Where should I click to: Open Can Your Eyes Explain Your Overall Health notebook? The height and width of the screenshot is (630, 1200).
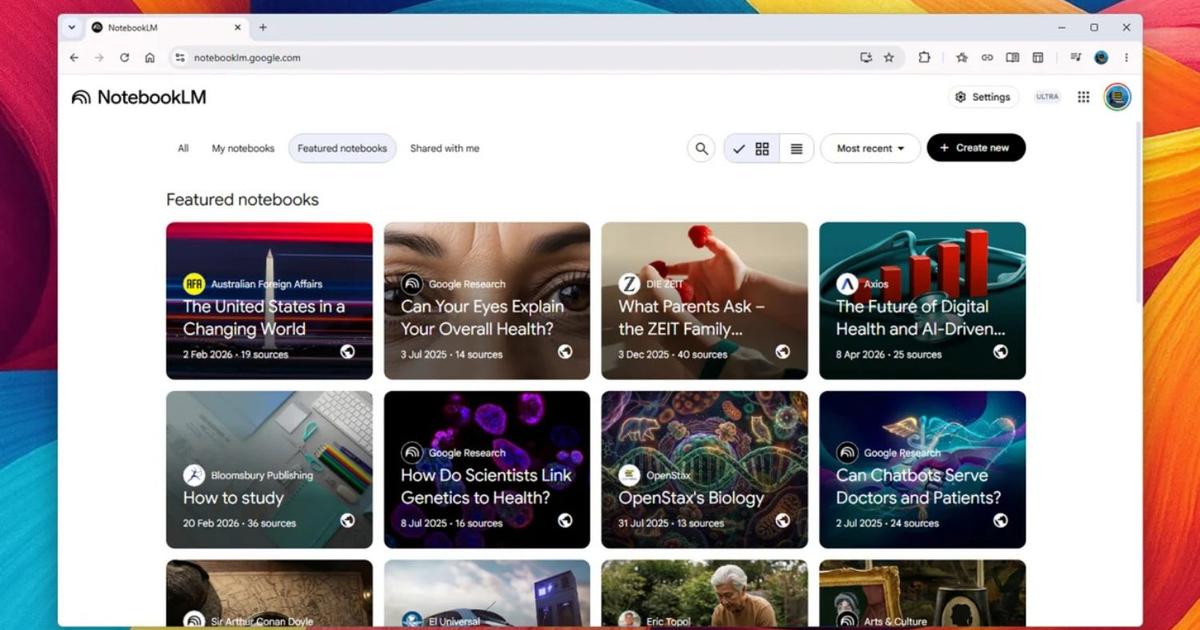(487, 300)
